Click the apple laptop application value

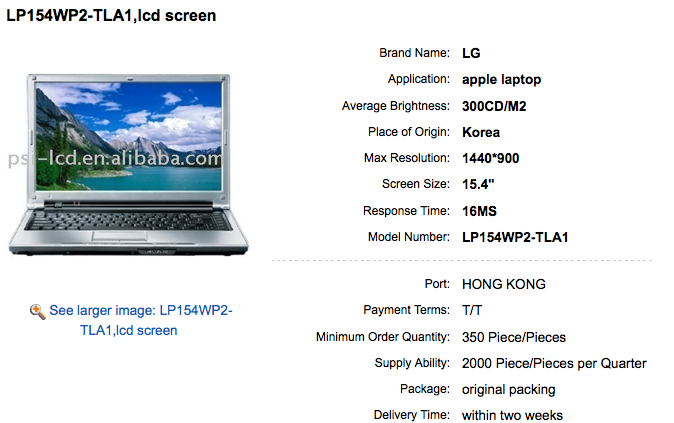pyautogui.click(x=501, y=80)
